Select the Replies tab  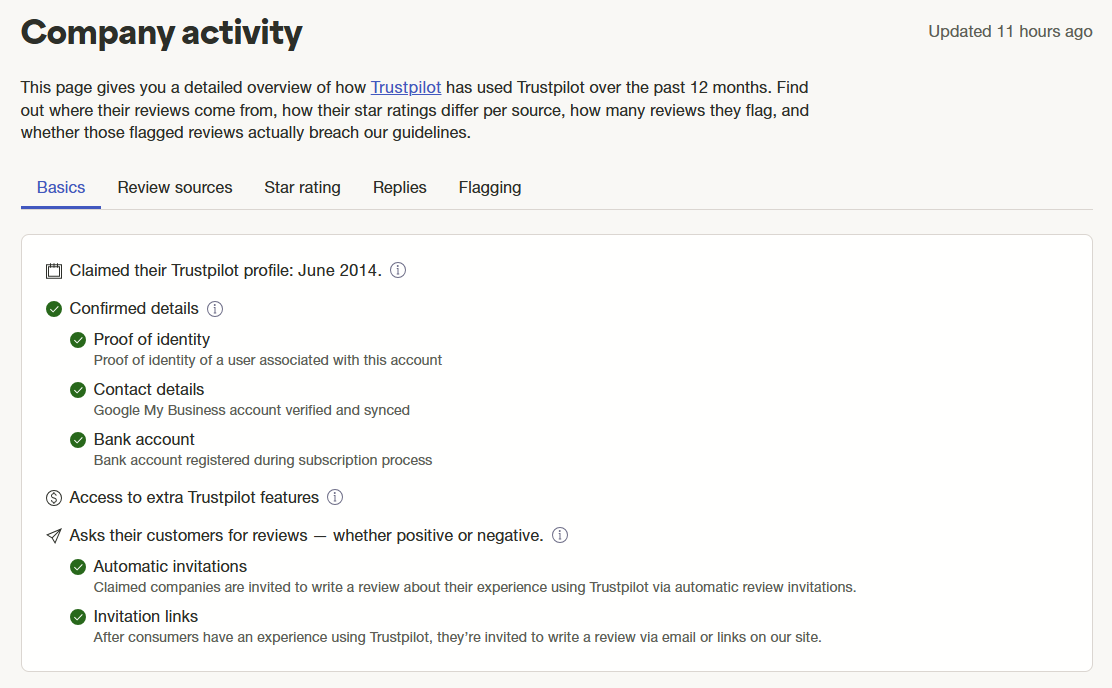[x=399, y=187]
